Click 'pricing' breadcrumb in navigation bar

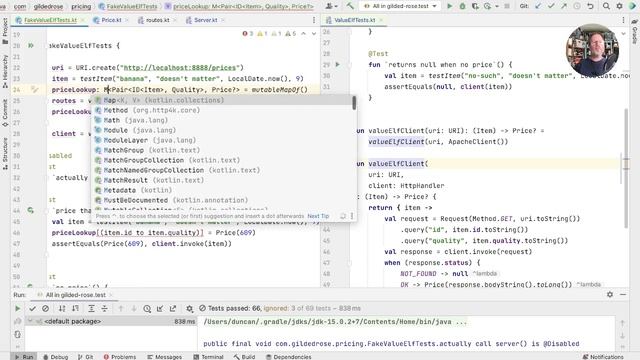click(81, 7)
